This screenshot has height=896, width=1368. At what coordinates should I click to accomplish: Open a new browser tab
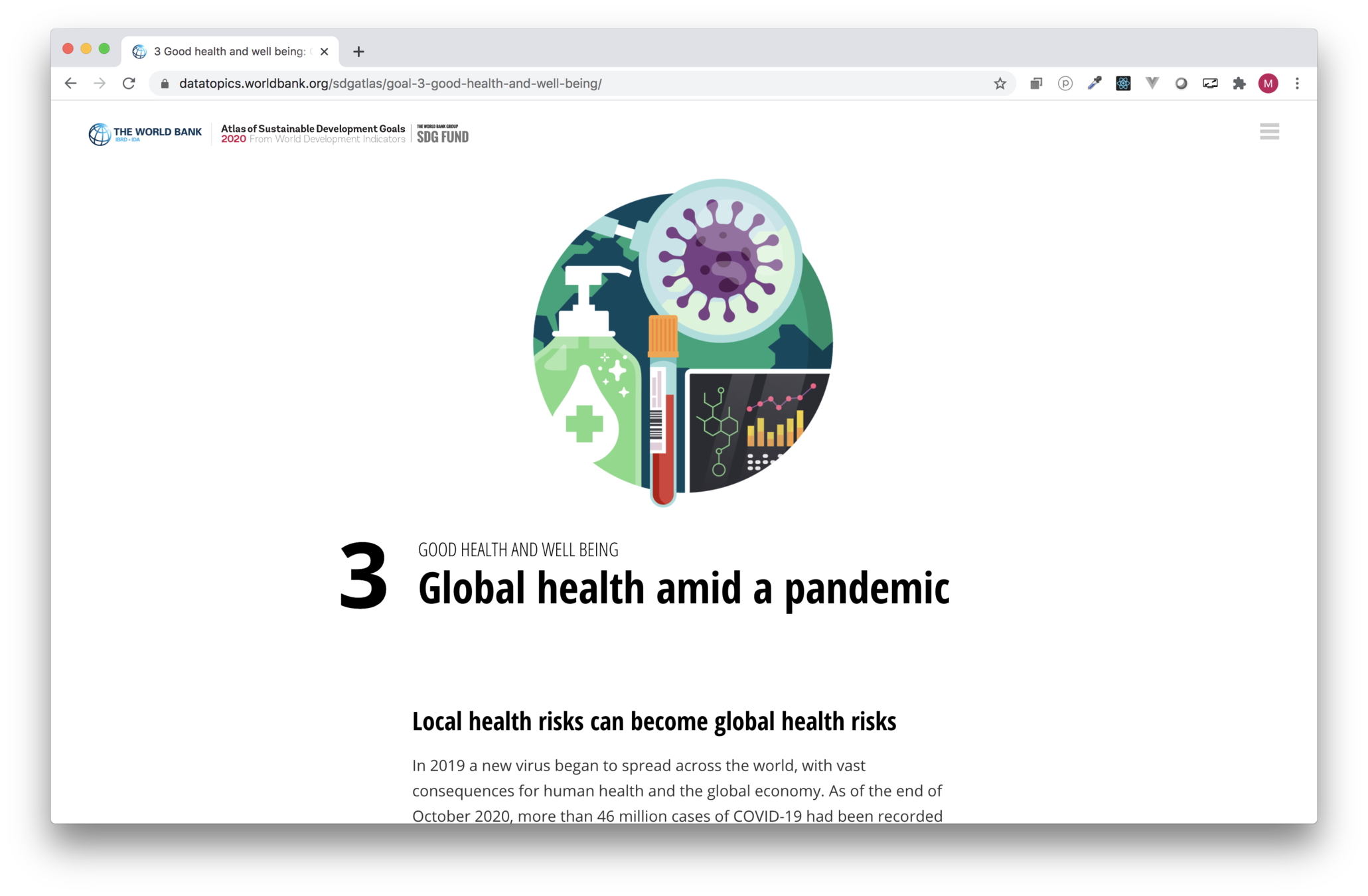[358, 52]
